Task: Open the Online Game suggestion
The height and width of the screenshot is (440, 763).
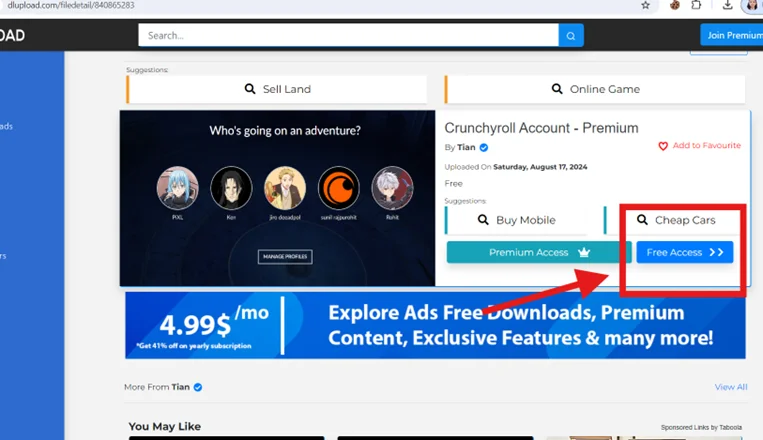Action: [595, 89]
